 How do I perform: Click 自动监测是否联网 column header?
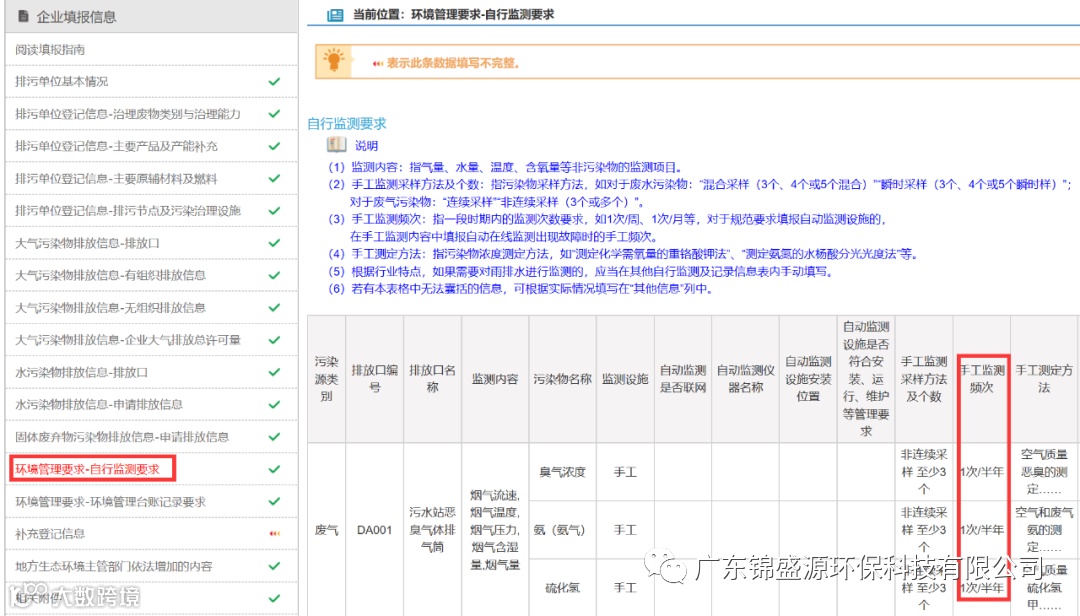pyautogui.click(x=683, y=379)
